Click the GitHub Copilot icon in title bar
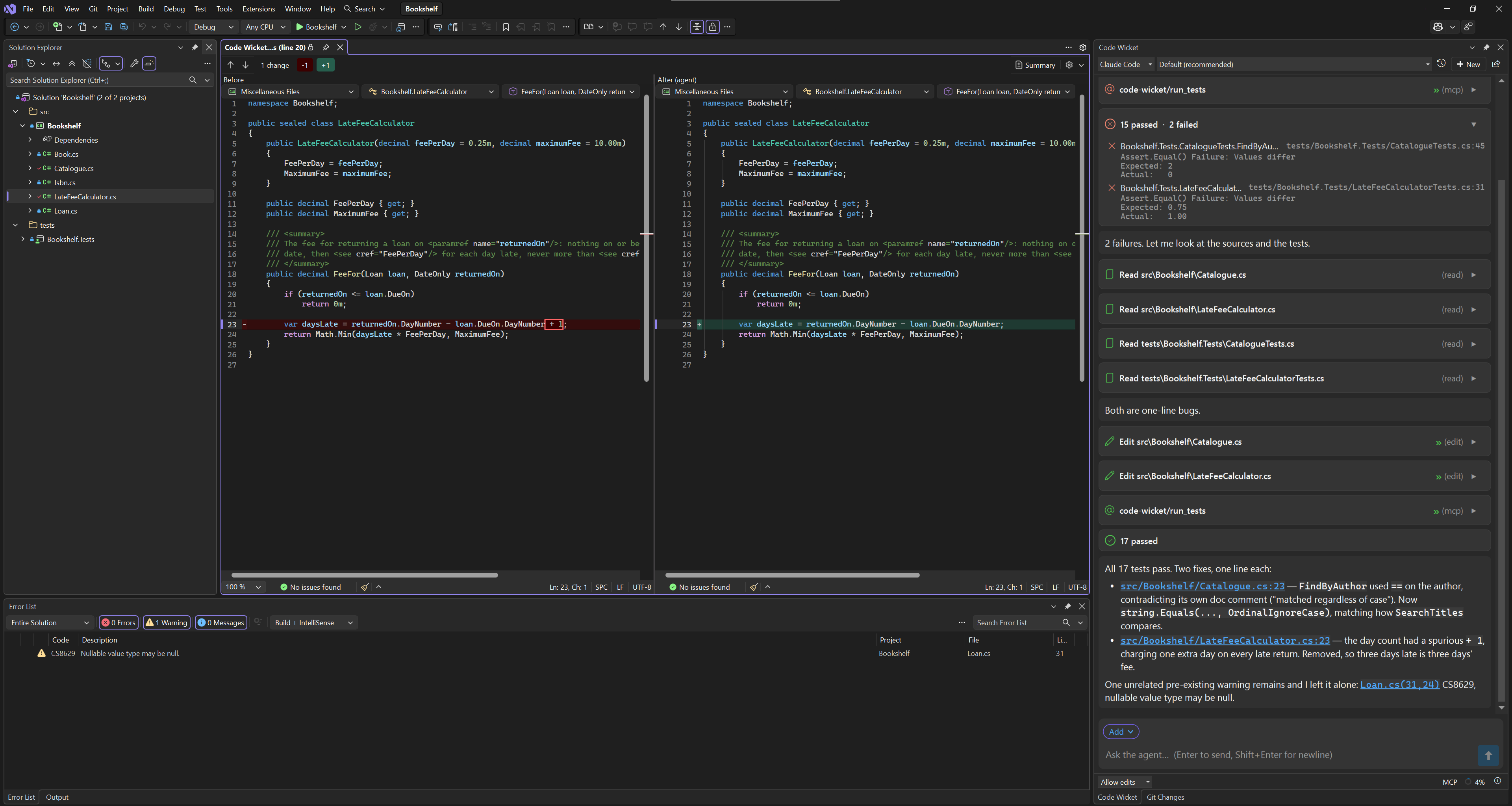Image resolution: width=1512 pixels, height=806 pixels. (1438, 26)
